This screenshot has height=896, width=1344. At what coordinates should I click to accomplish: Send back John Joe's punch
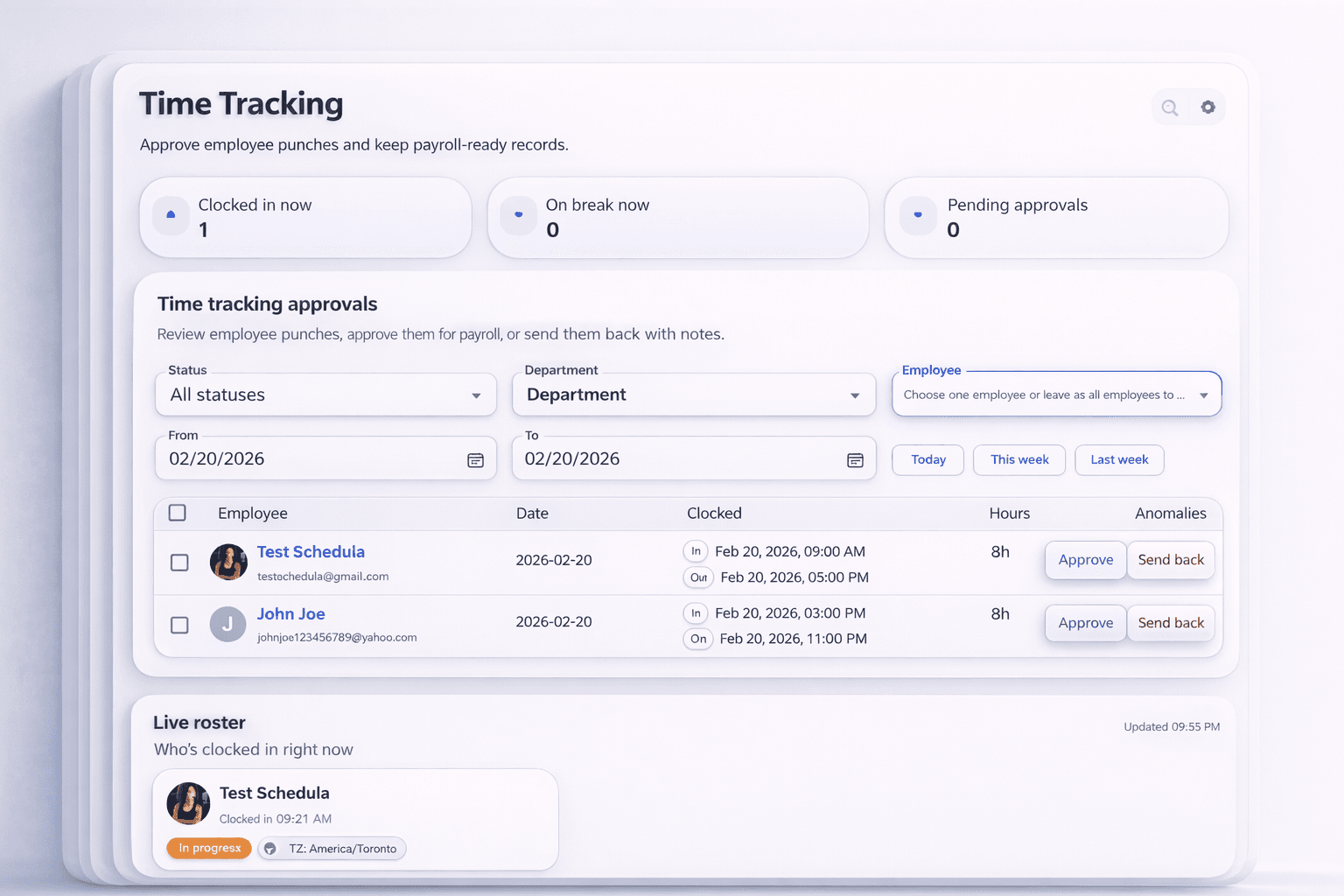pos(1171,623)
